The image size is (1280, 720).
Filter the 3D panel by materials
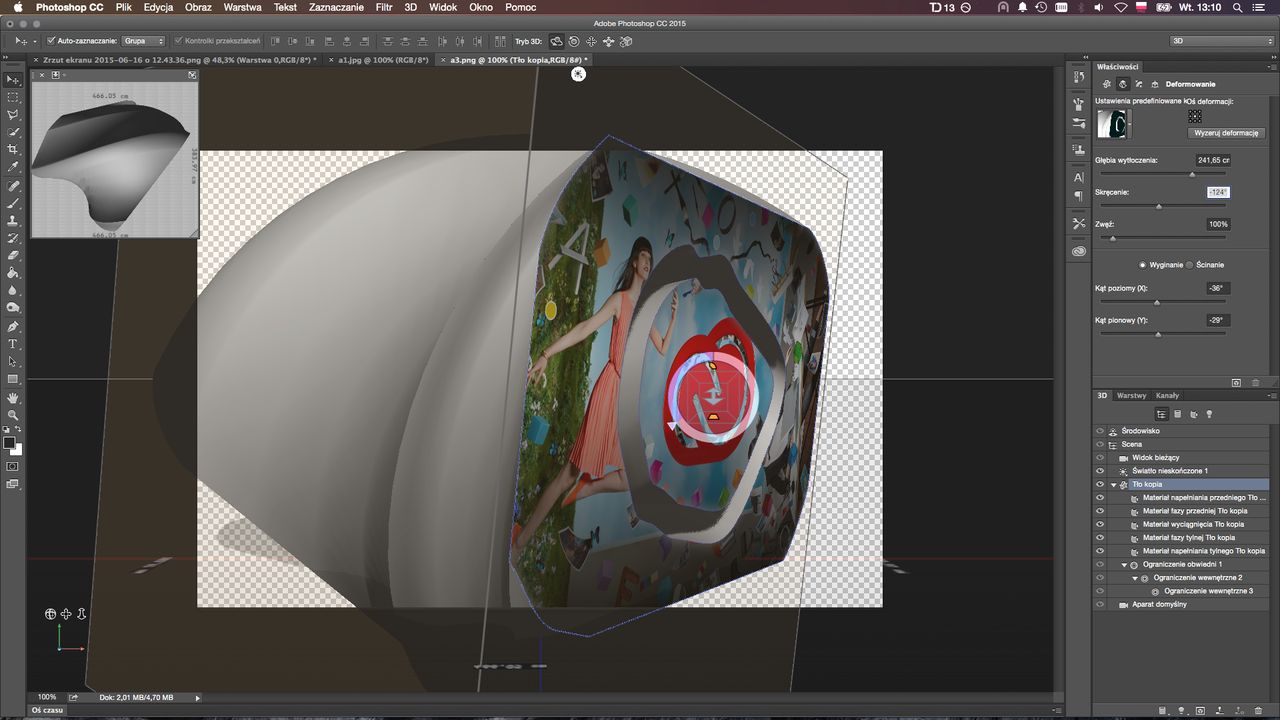click(x=1193, y=414)
